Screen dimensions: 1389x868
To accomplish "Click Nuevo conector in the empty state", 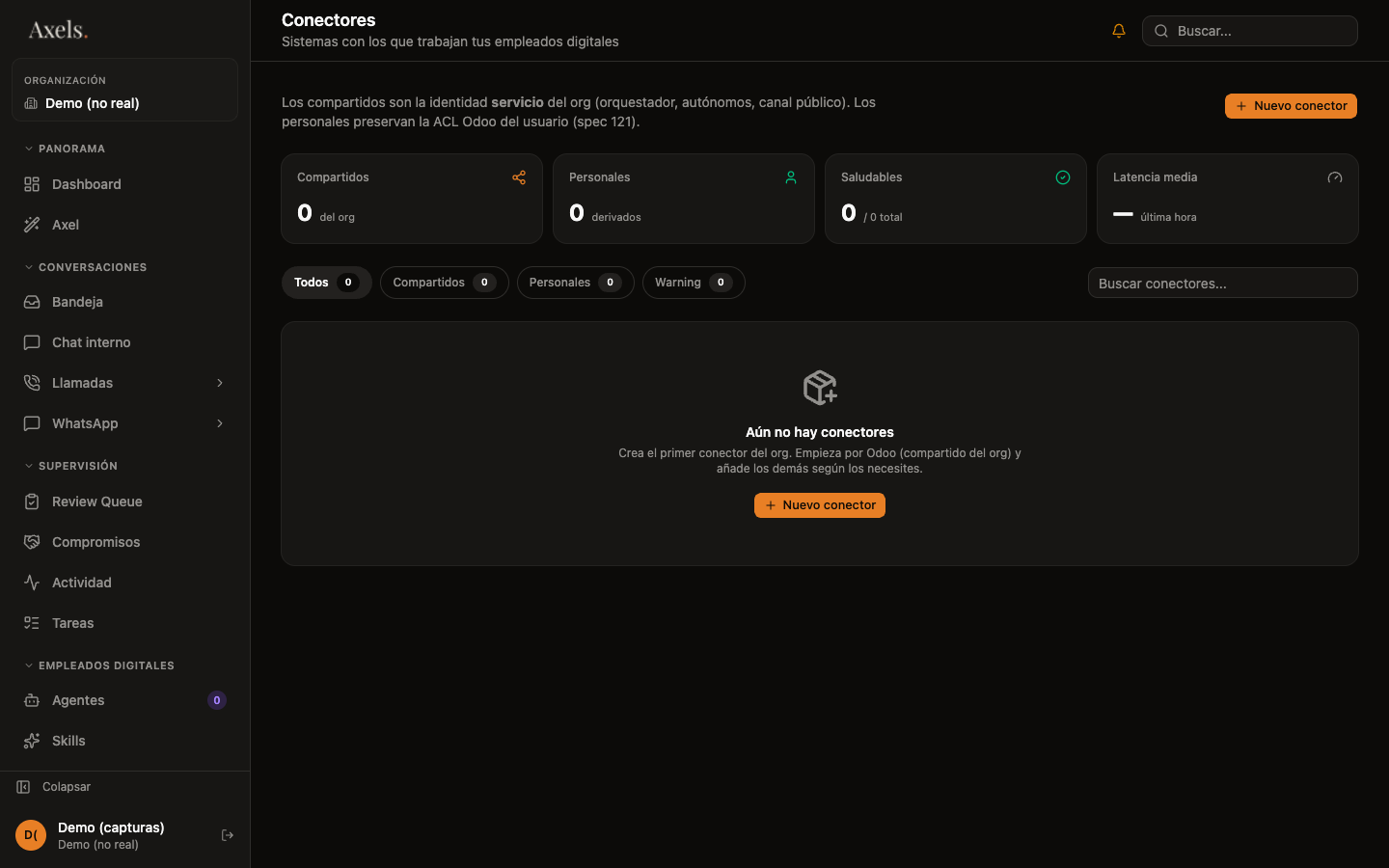I will [x=820, y=505].
